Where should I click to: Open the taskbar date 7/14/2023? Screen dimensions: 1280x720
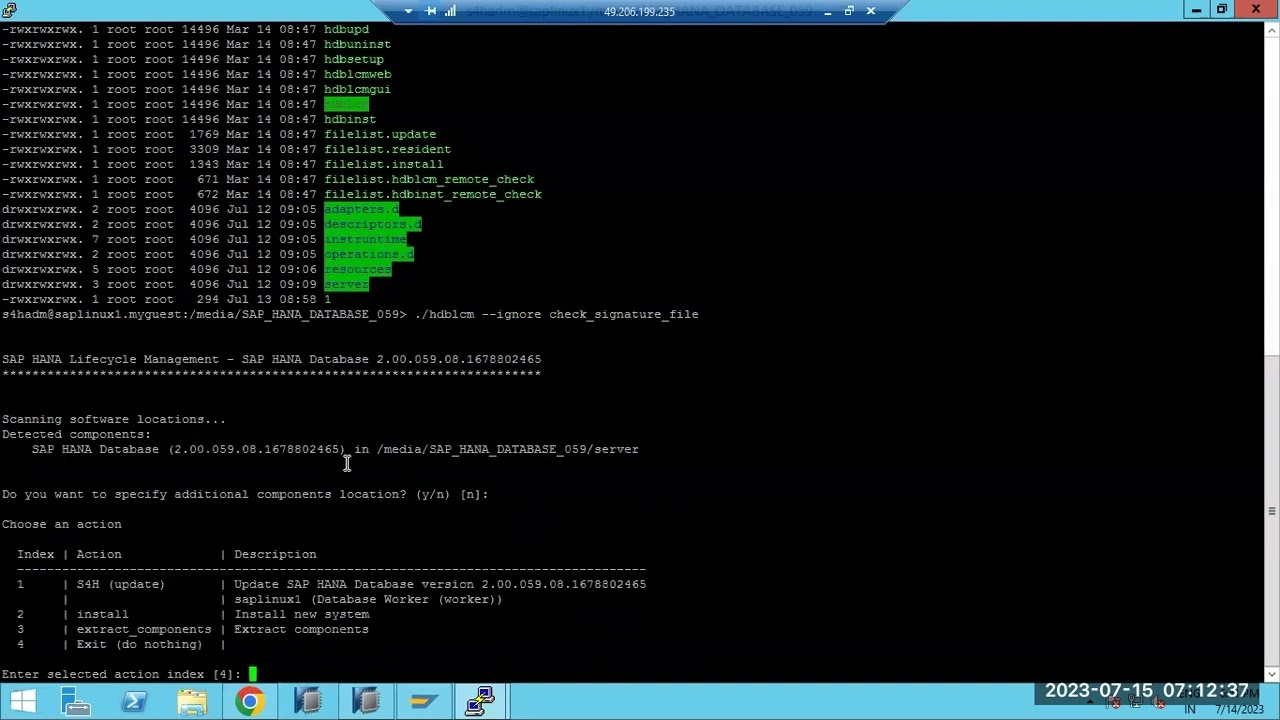pyautogui.click(x=1238, y=709)
